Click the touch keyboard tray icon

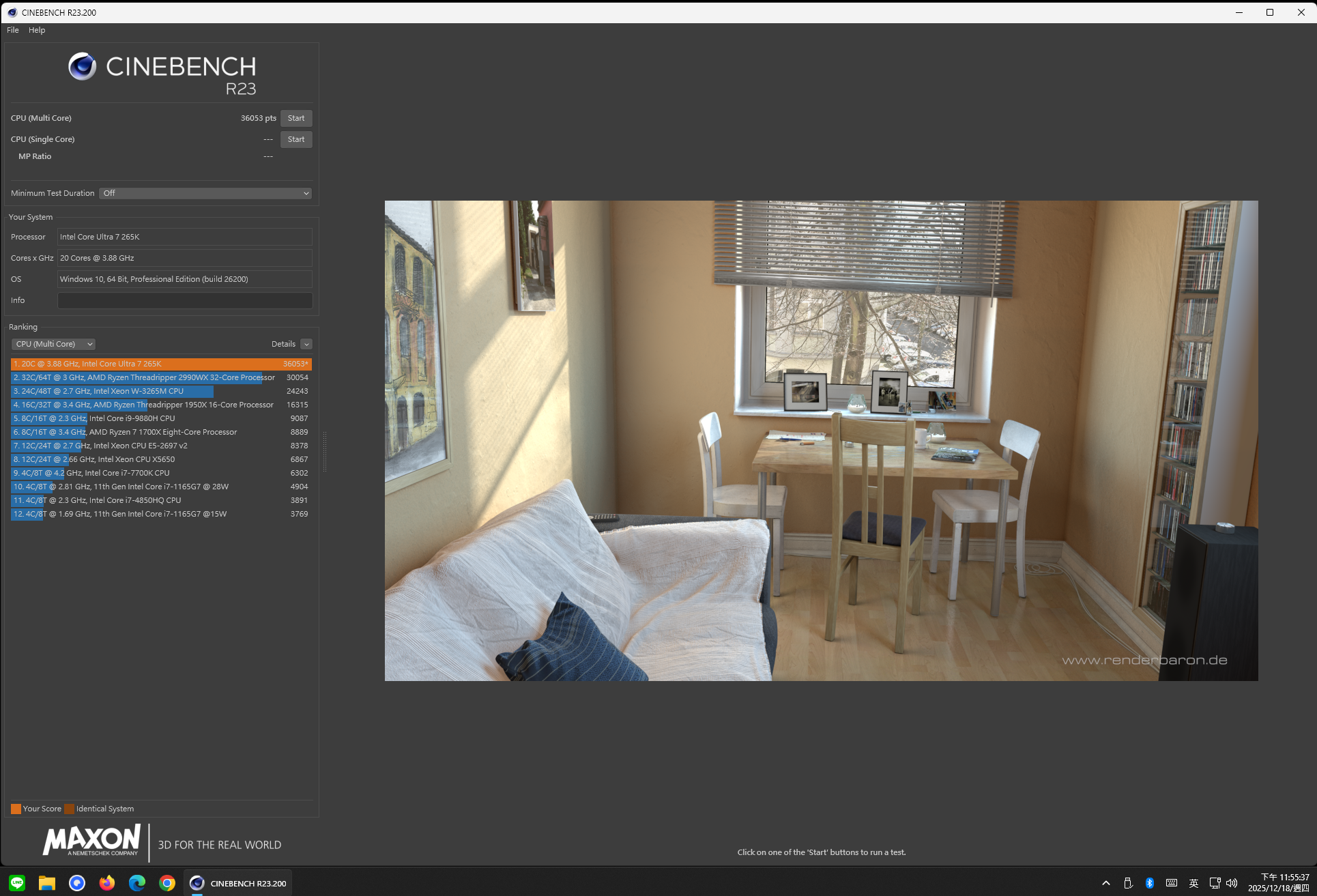pos(1172,883)
